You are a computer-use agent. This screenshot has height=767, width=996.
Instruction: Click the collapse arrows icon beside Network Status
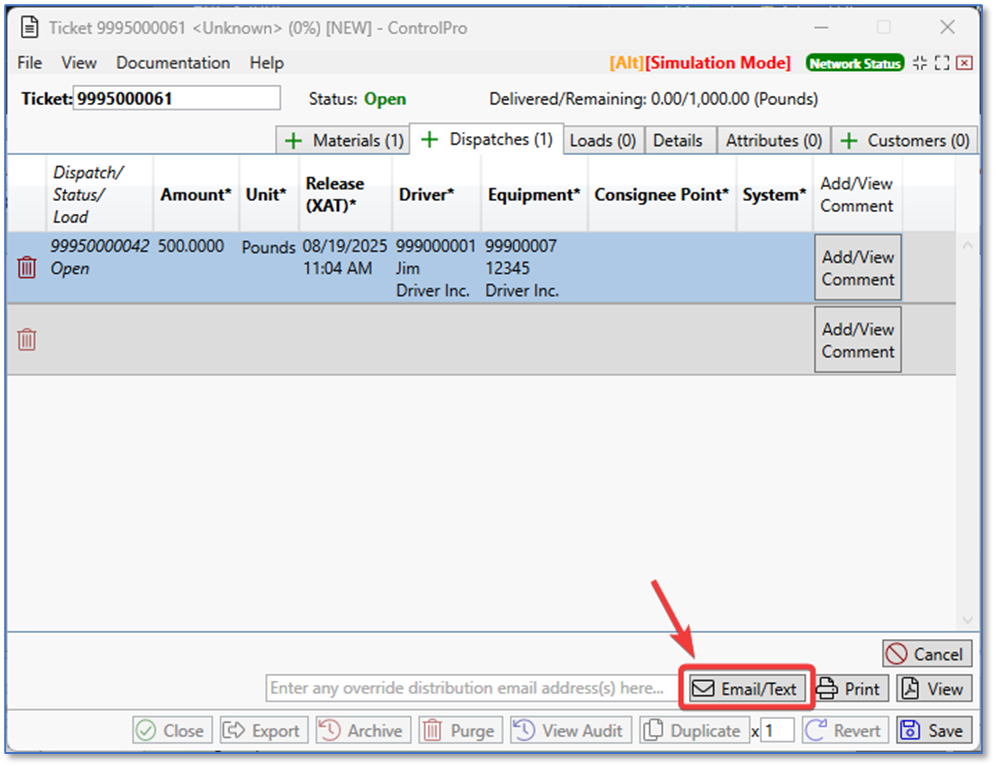(x=920, y=63)
